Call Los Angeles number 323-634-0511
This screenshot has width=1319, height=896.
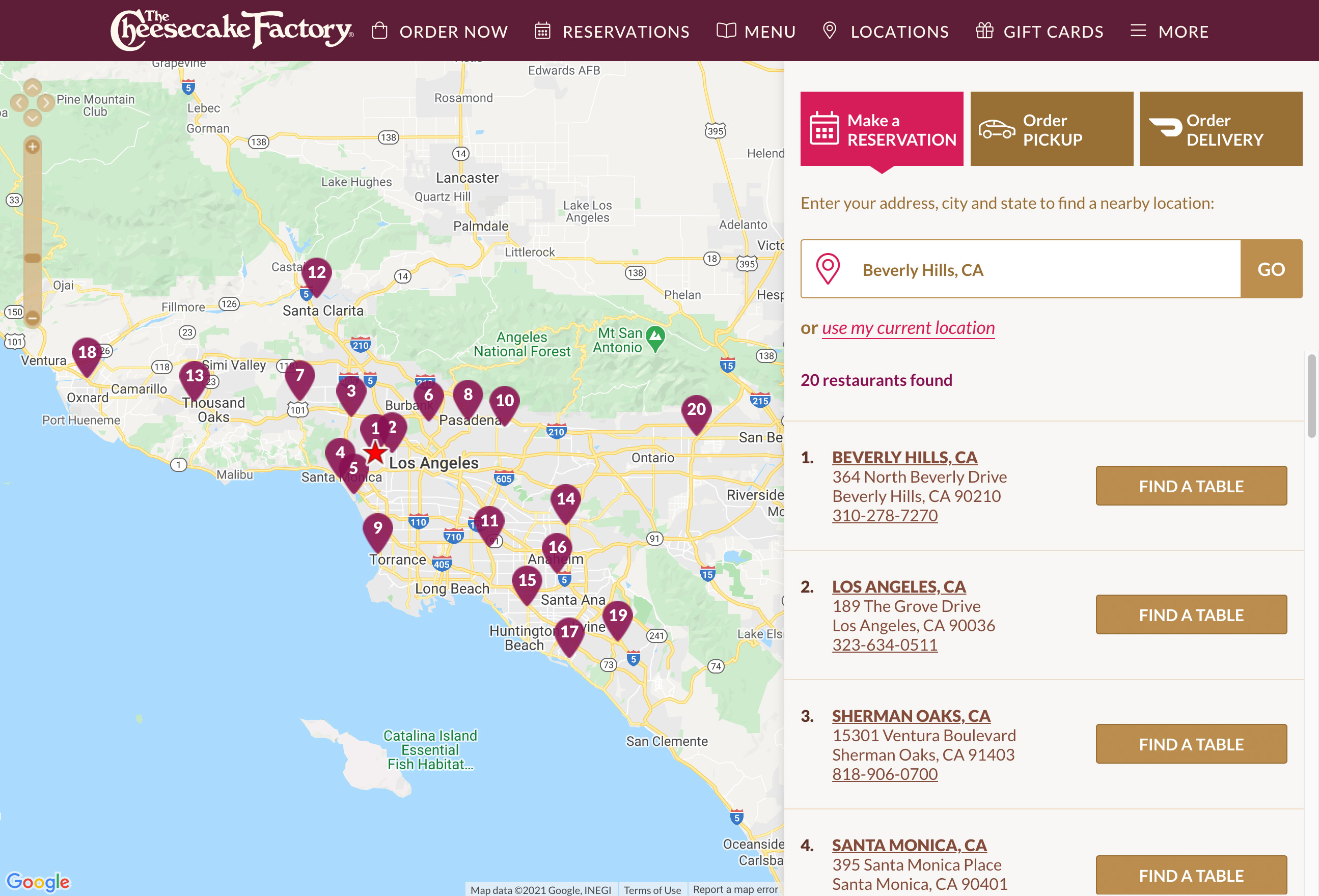tap(885, 645)
